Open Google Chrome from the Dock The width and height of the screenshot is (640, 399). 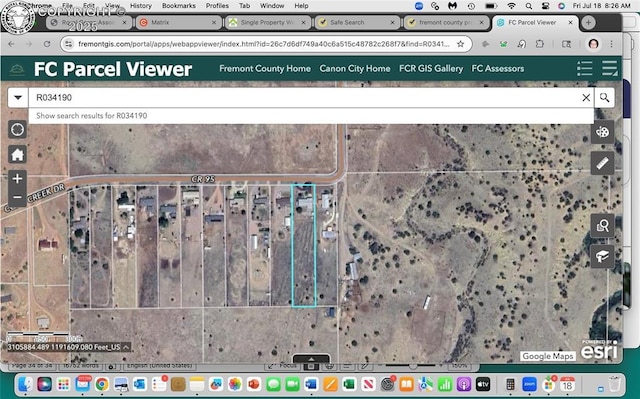coord(102,384)
